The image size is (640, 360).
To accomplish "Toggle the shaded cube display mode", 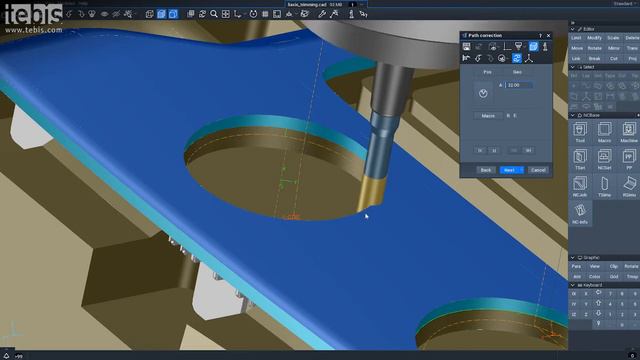I will tap(162, 14).
